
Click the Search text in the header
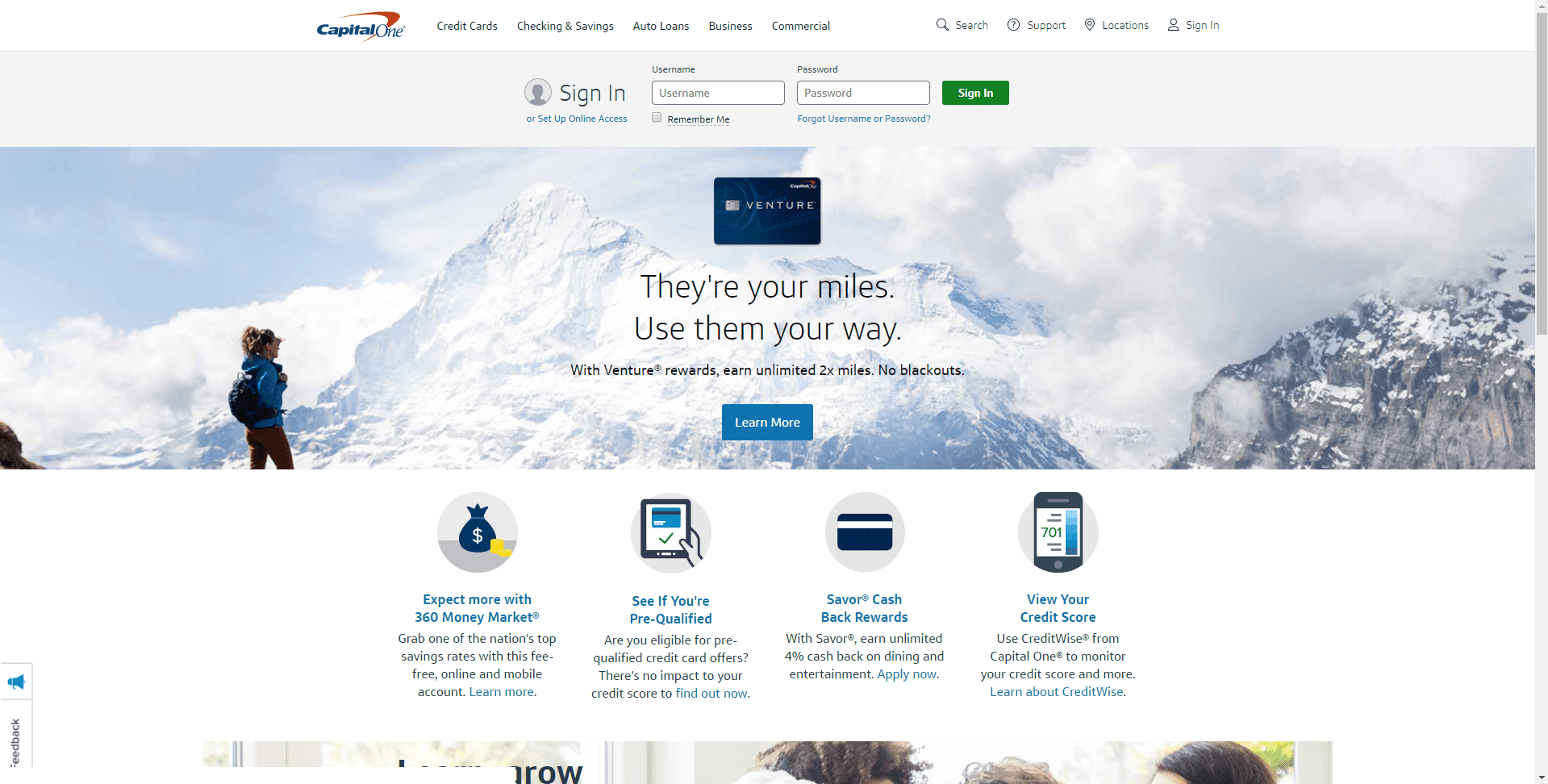(x=972, y=25)
